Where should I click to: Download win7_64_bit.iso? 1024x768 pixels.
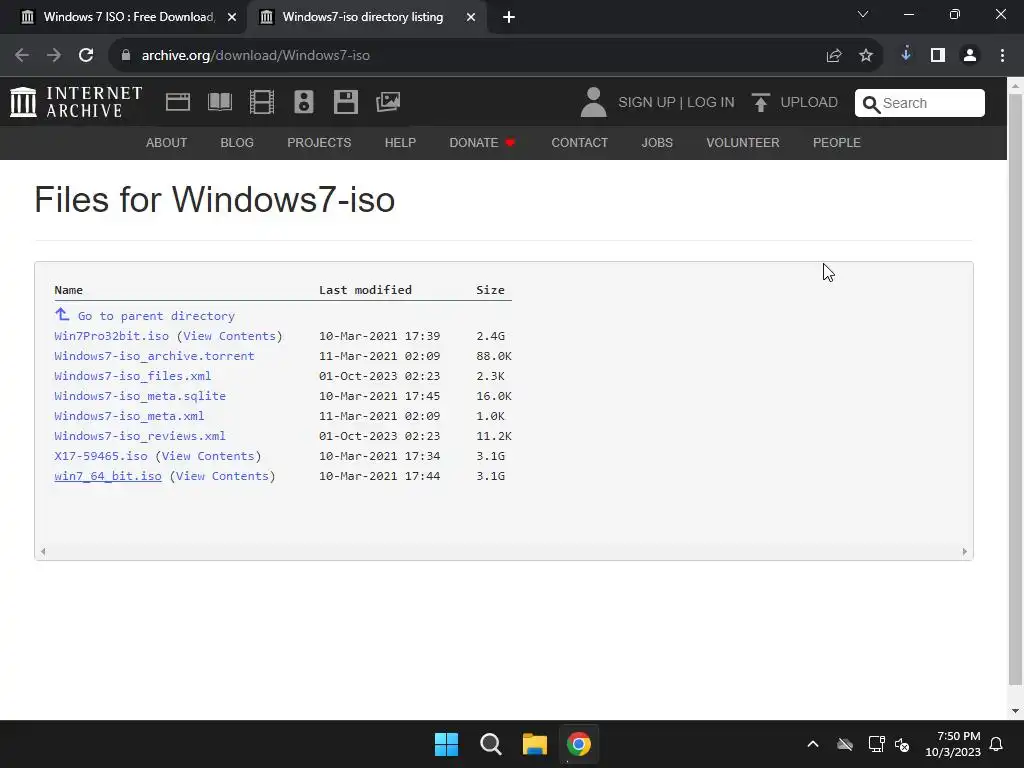click(108, 476)
